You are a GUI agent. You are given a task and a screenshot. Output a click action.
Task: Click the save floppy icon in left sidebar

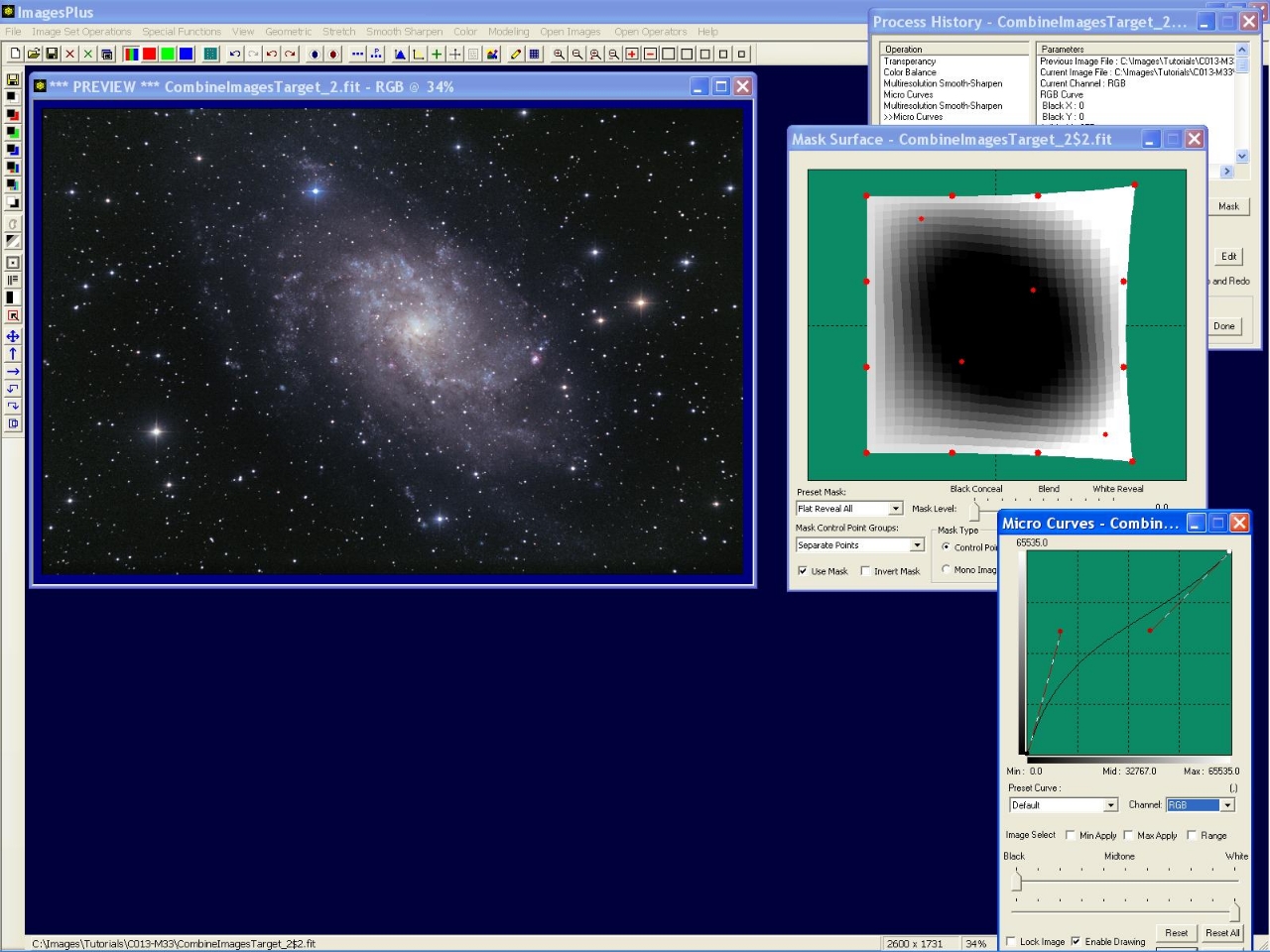point(13,79)
